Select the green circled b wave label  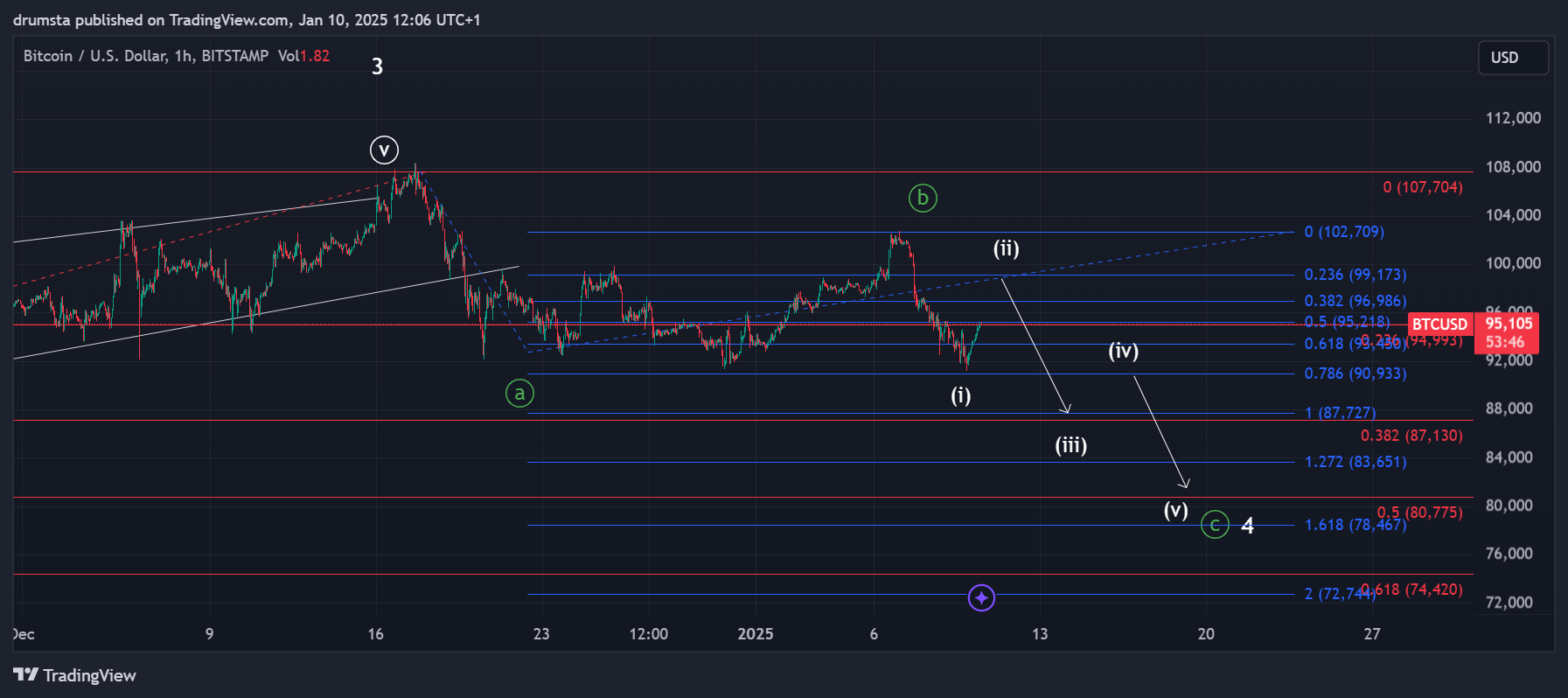pos(923,198)
